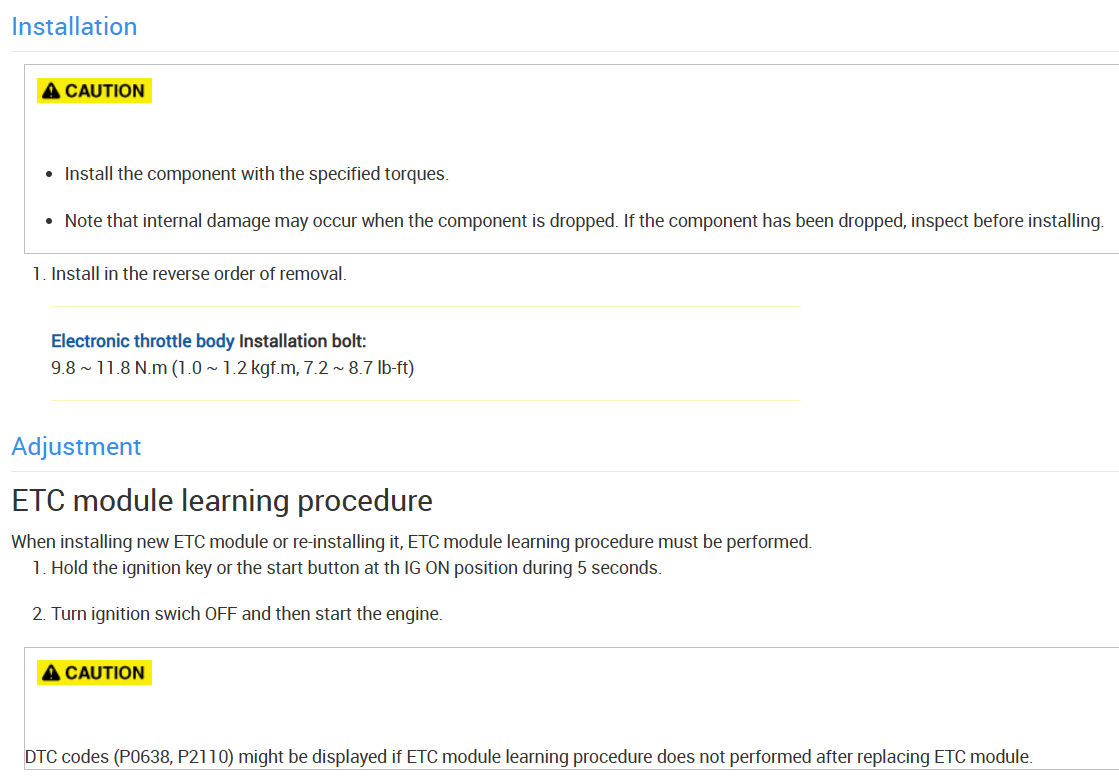Click the reverse order of removal step
1119x783 pixels.
199,273
